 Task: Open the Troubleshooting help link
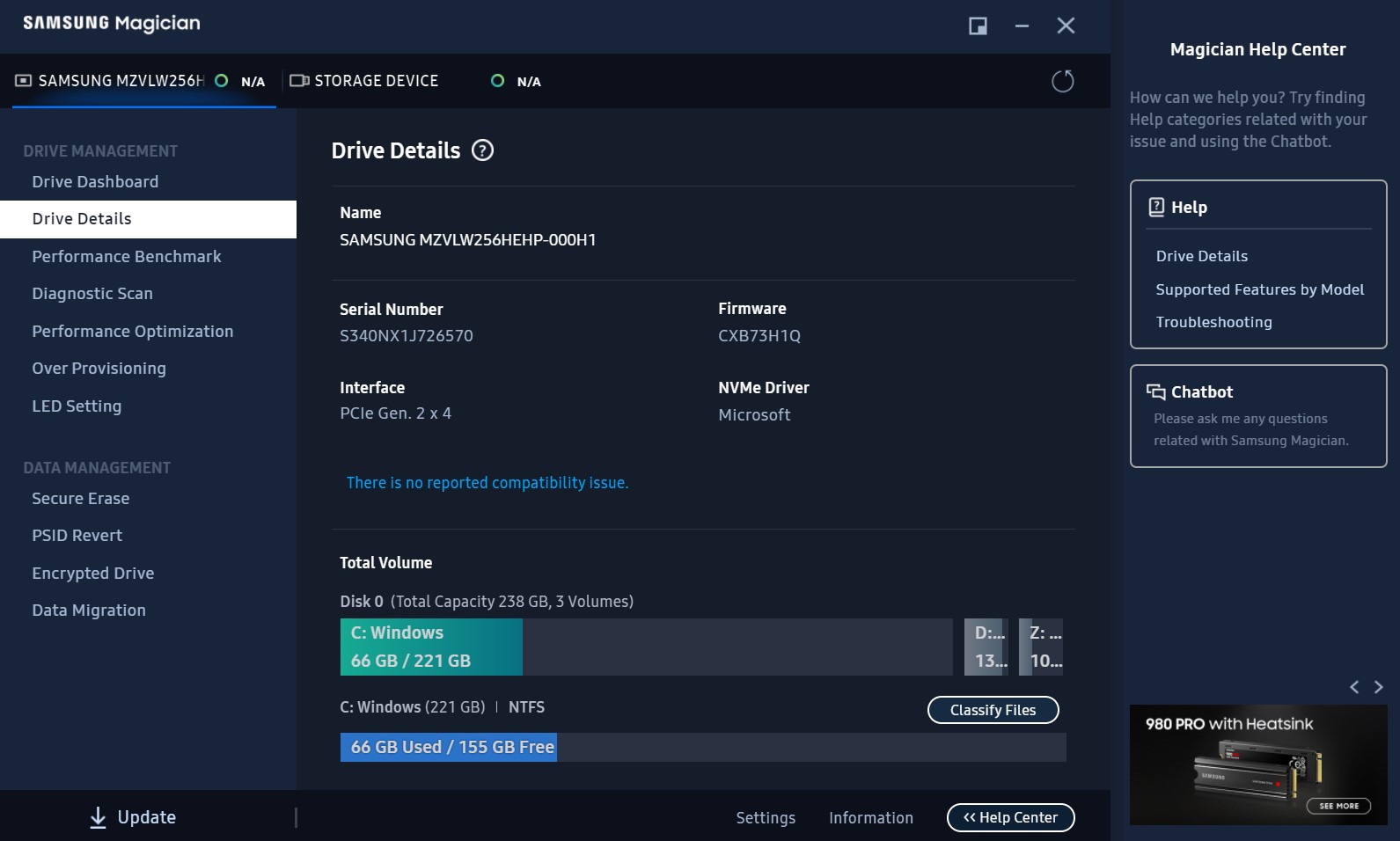point(1213,322)
